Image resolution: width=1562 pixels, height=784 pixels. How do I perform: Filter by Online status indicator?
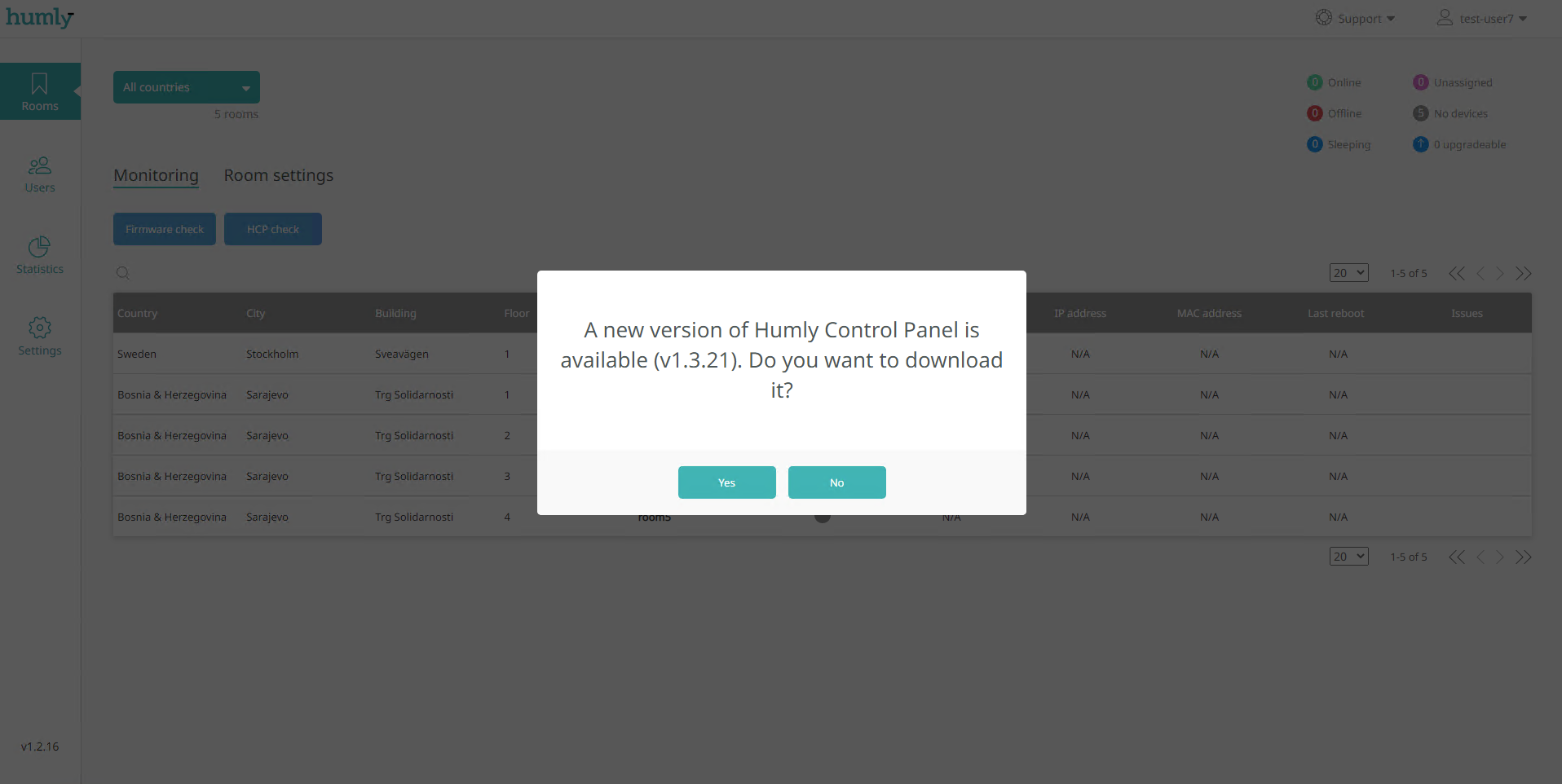1335,82
